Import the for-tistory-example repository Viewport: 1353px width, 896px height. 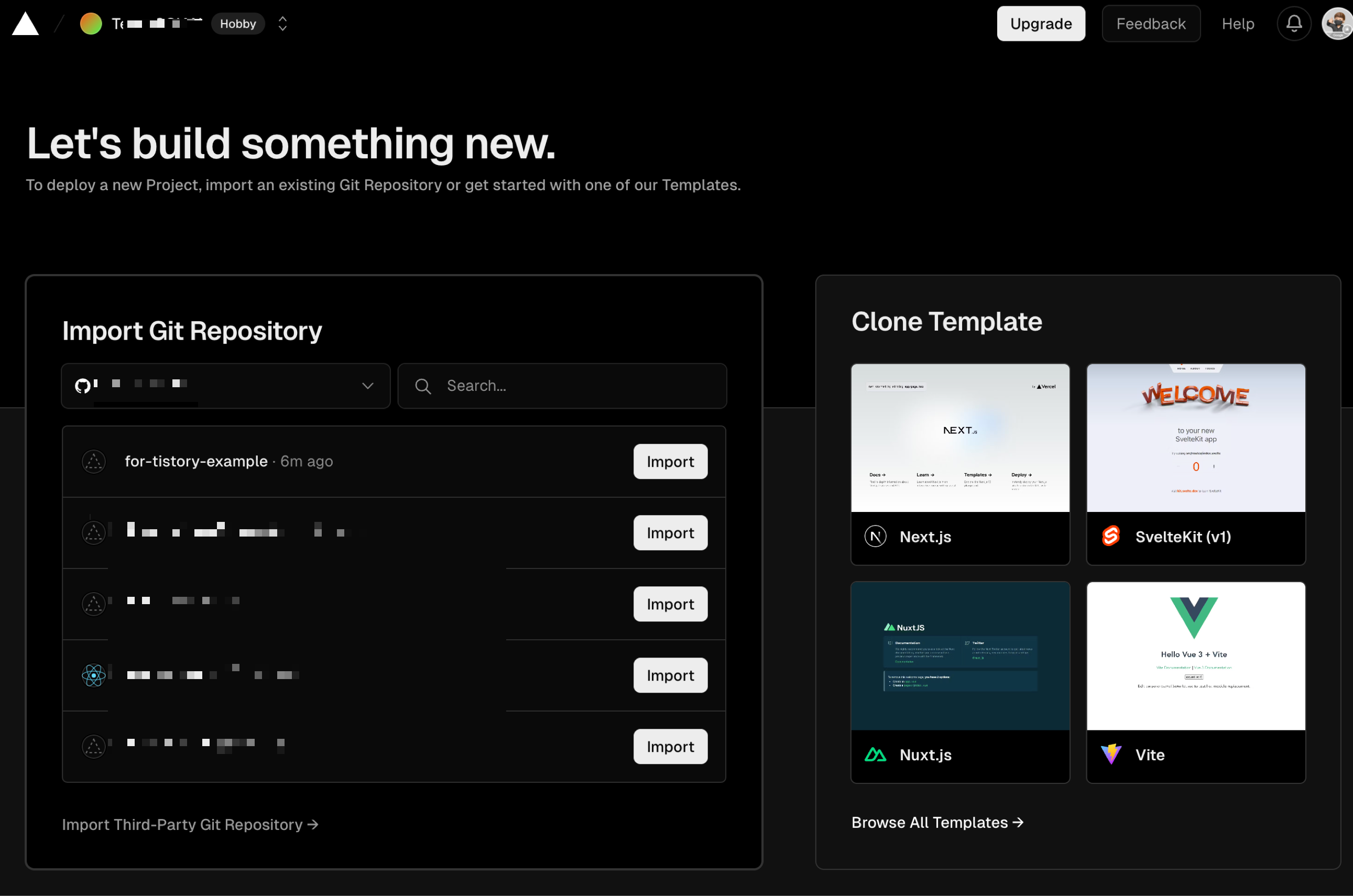(670, 461)
